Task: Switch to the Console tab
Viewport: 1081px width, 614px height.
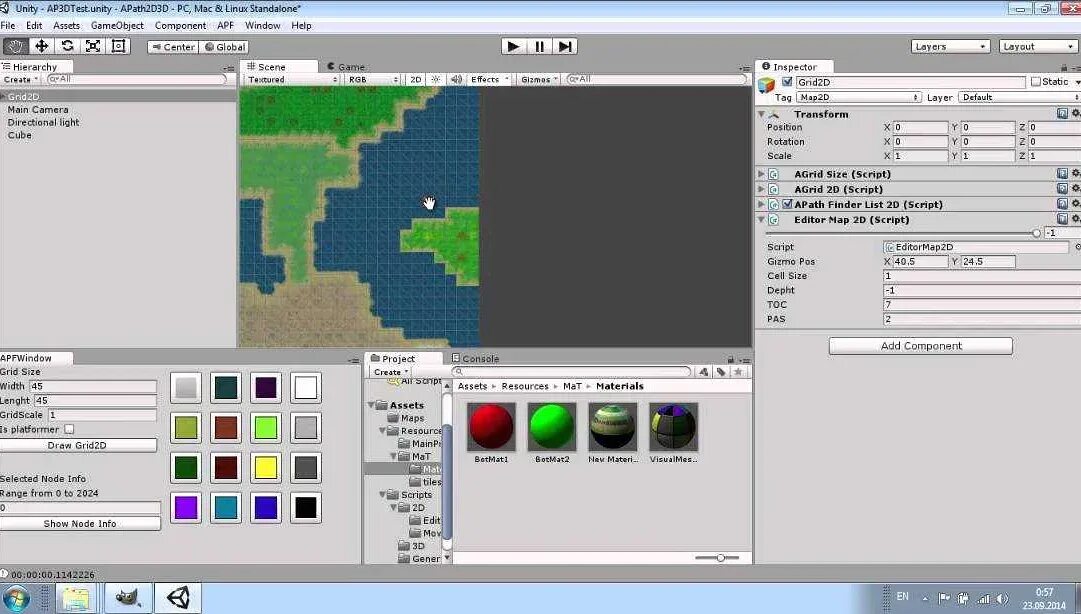Action: [475, 358]
